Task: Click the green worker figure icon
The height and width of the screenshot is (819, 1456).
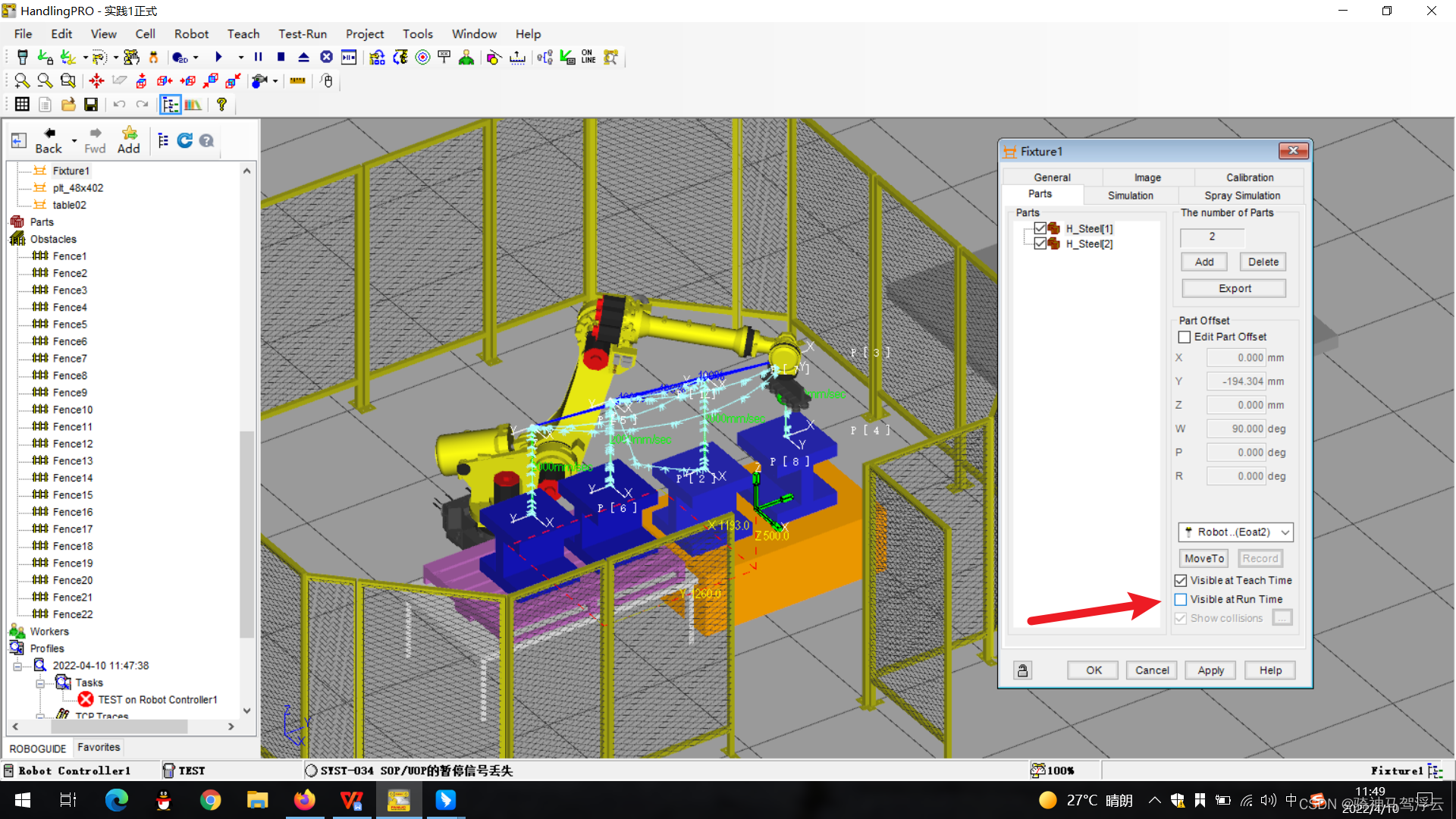Action: pyautogui.click(x=466, y=58)
